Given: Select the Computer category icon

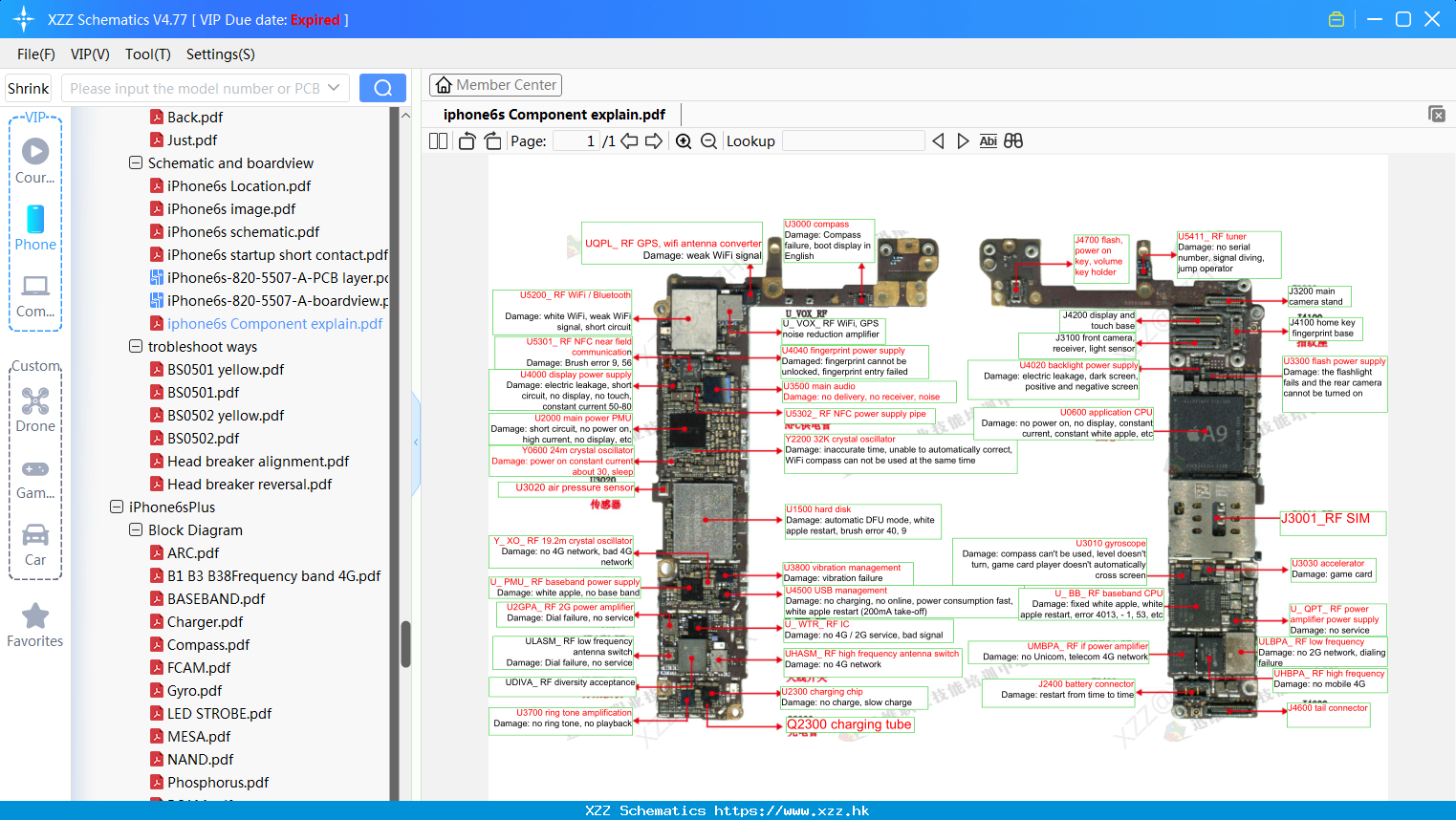Looking at the screenshot, I should click(x=35, y=286).
